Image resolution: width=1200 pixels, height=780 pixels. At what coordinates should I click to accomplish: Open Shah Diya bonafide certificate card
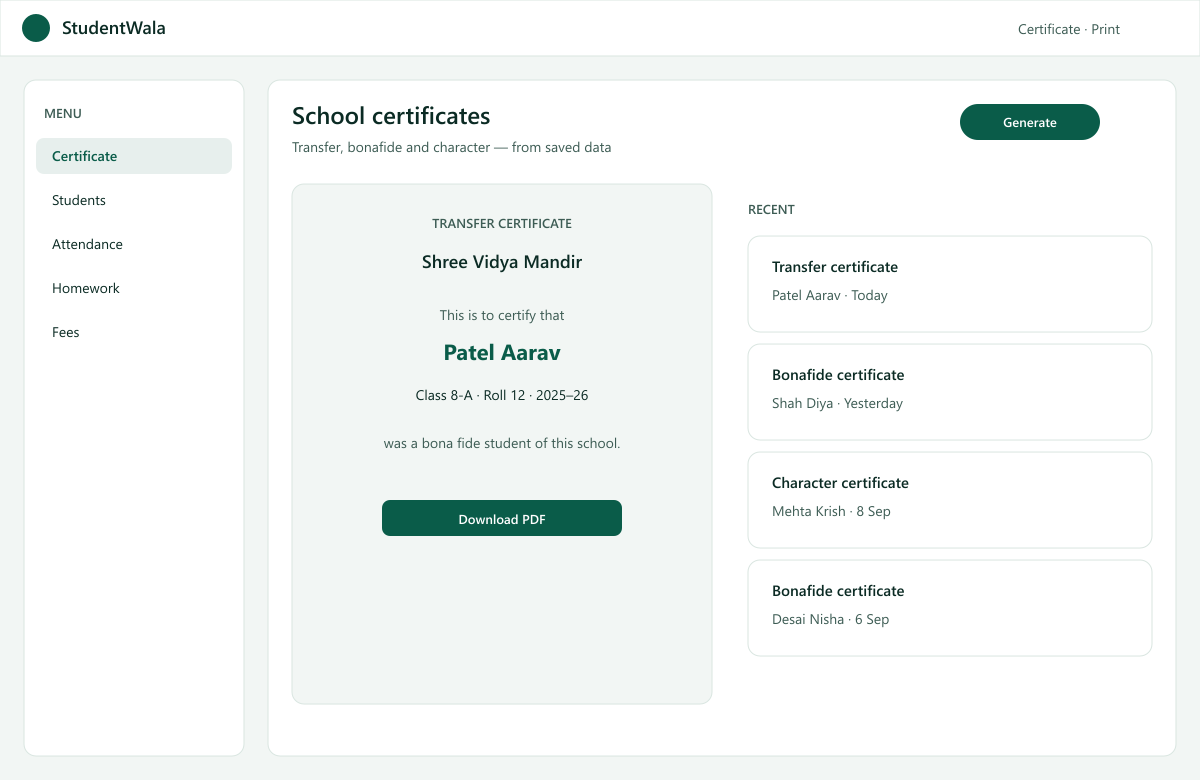(x=950, y=392)
